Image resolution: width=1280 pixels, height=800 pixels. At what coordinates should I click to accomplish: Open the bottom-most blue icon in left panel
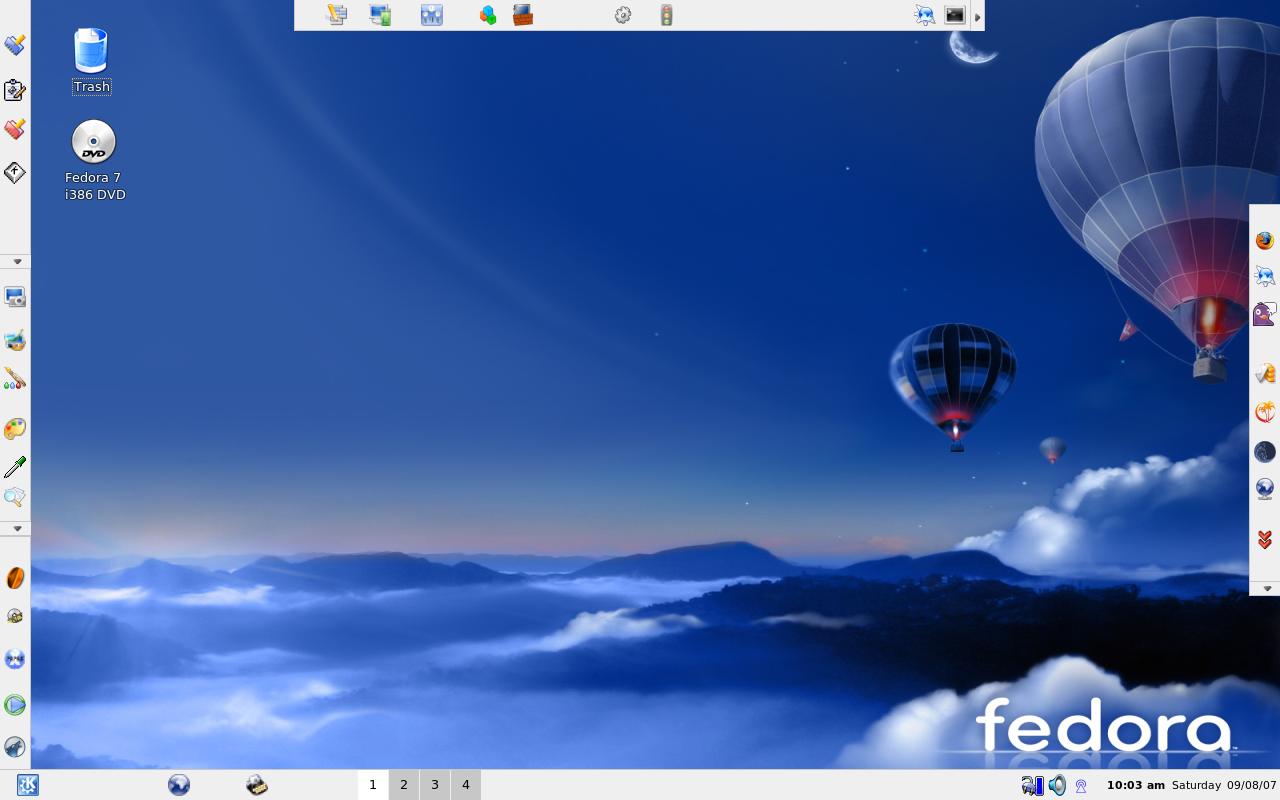click(15, 747)
